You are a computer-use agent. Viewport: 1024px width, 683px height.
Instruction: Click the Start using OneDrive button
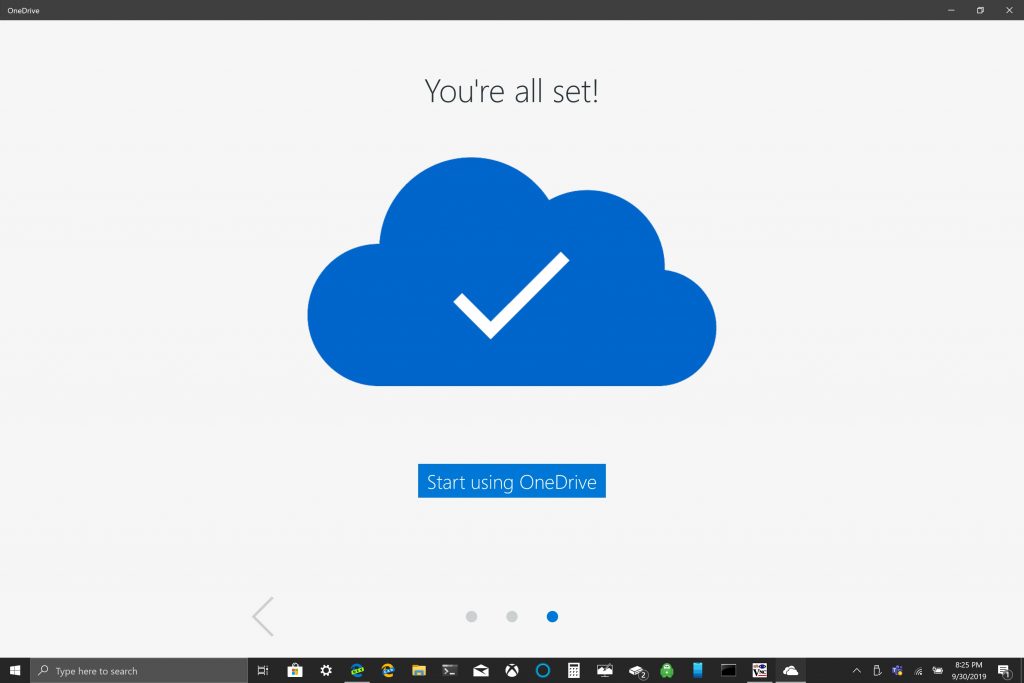511,481
